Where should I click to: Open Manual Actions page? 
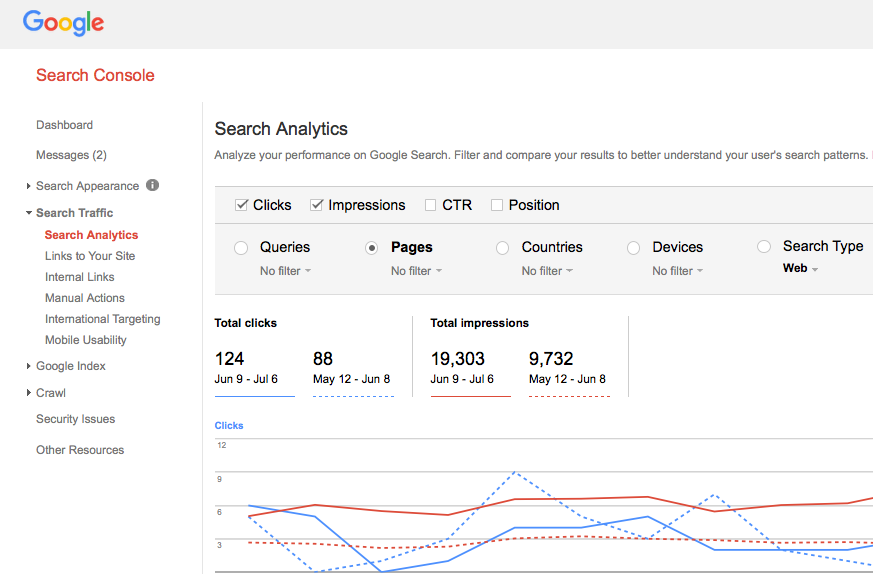85,298
